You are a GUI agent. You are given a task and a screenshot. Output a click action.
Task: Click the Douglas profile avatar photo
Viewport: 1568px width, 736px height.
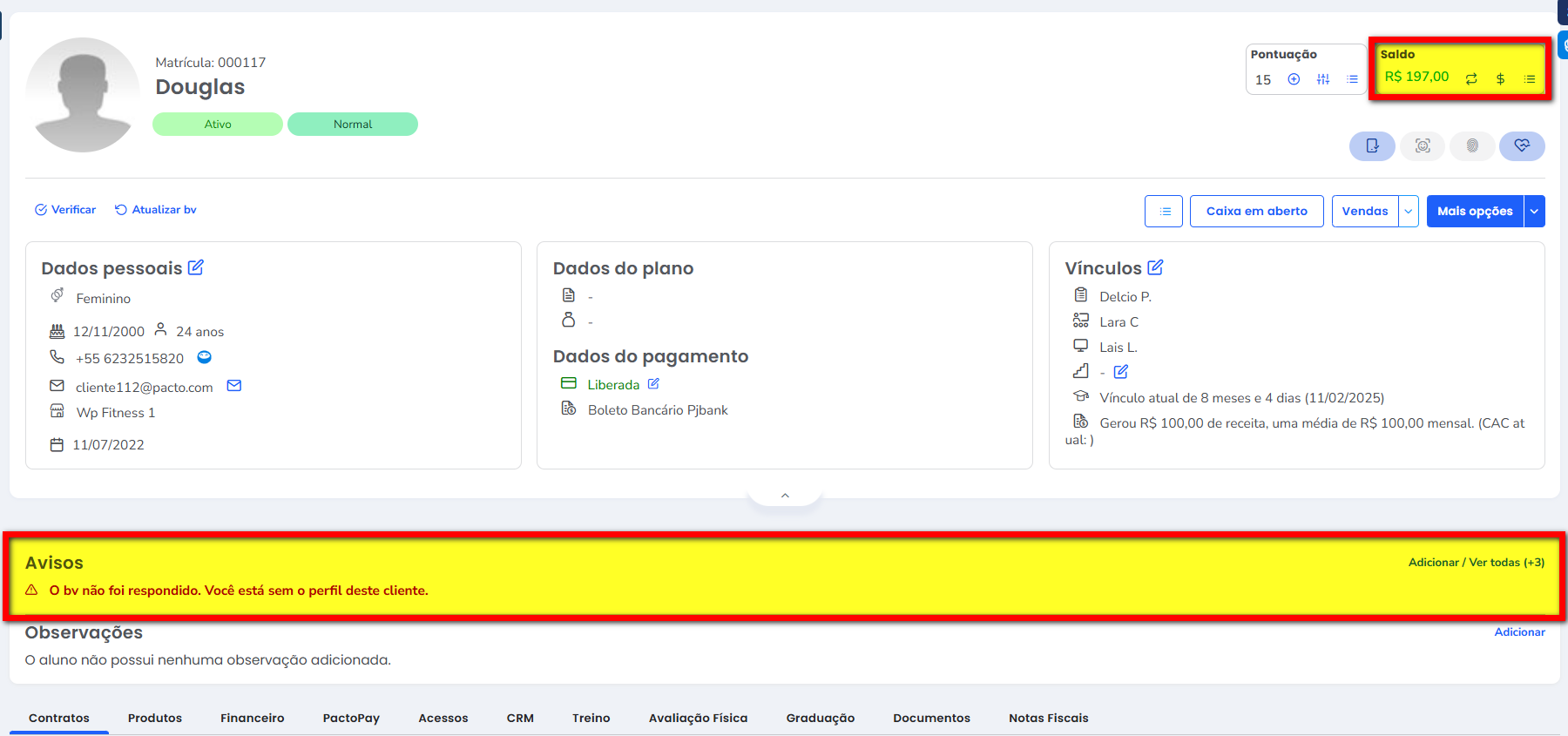point(83,95)
